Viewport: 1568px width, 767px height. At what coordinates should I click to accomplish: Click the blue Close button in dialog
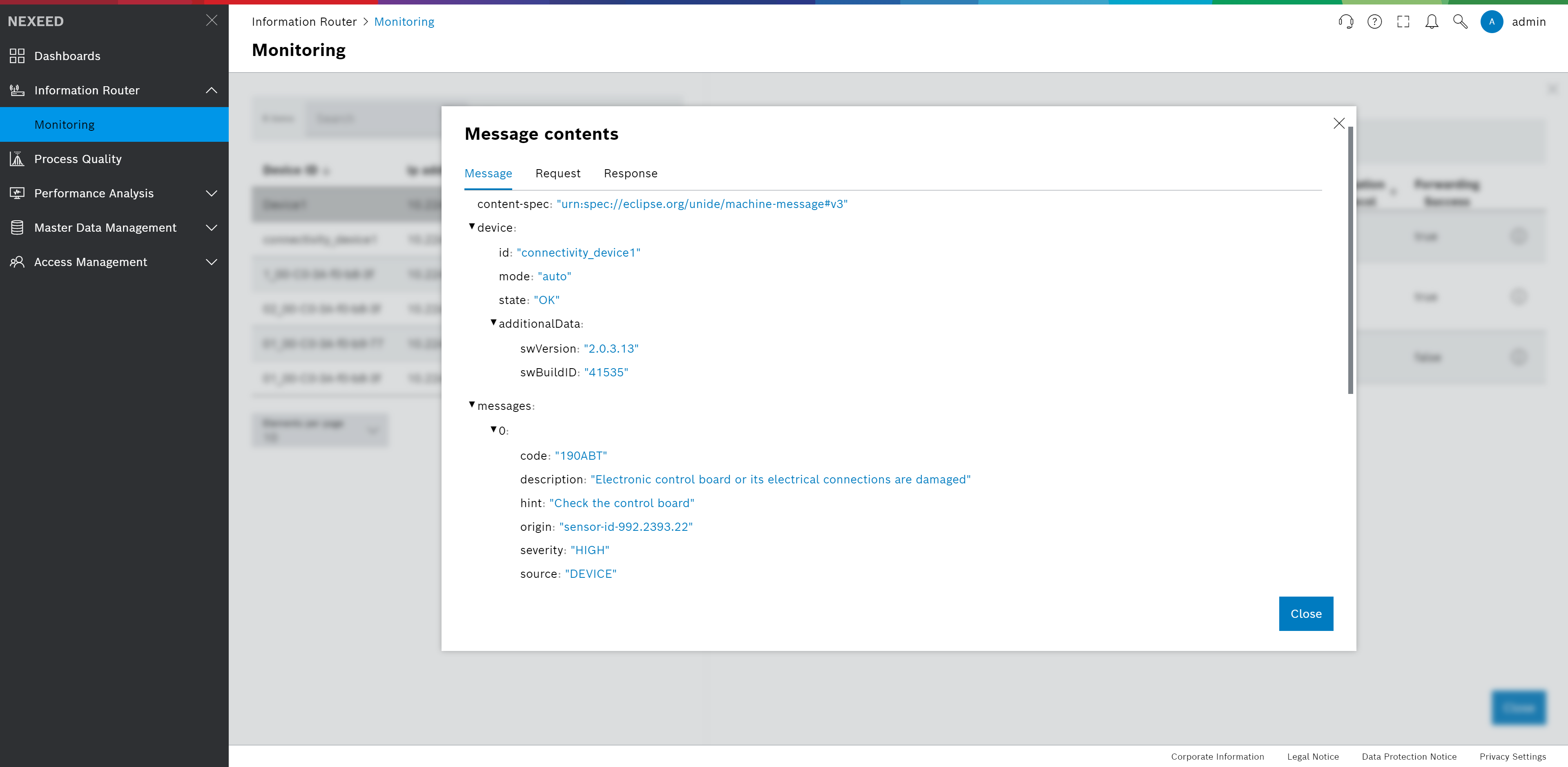pos(1306,614)
